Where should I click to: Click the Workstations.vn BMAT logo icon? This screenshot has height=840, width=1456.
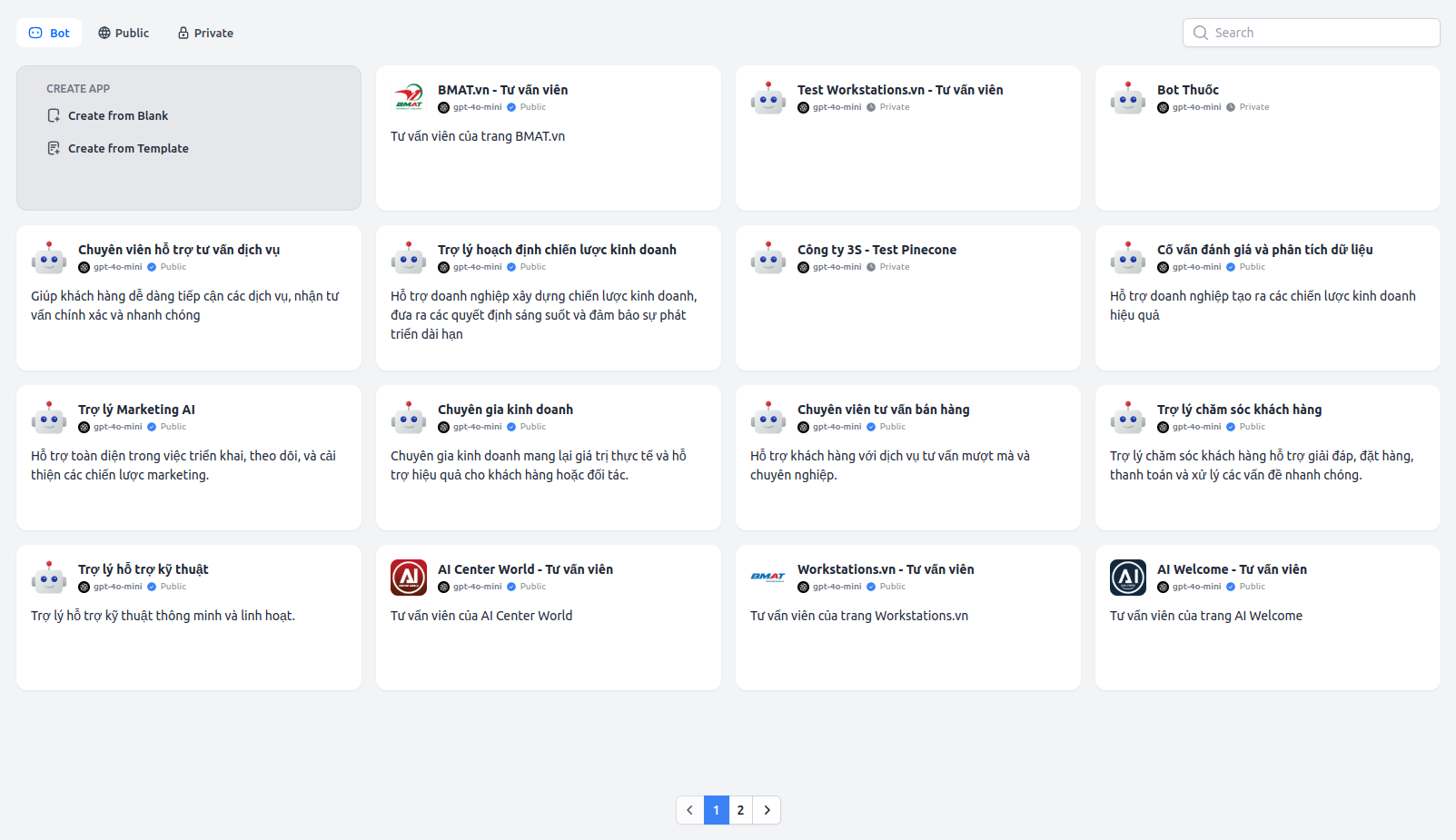click(768, 578)
